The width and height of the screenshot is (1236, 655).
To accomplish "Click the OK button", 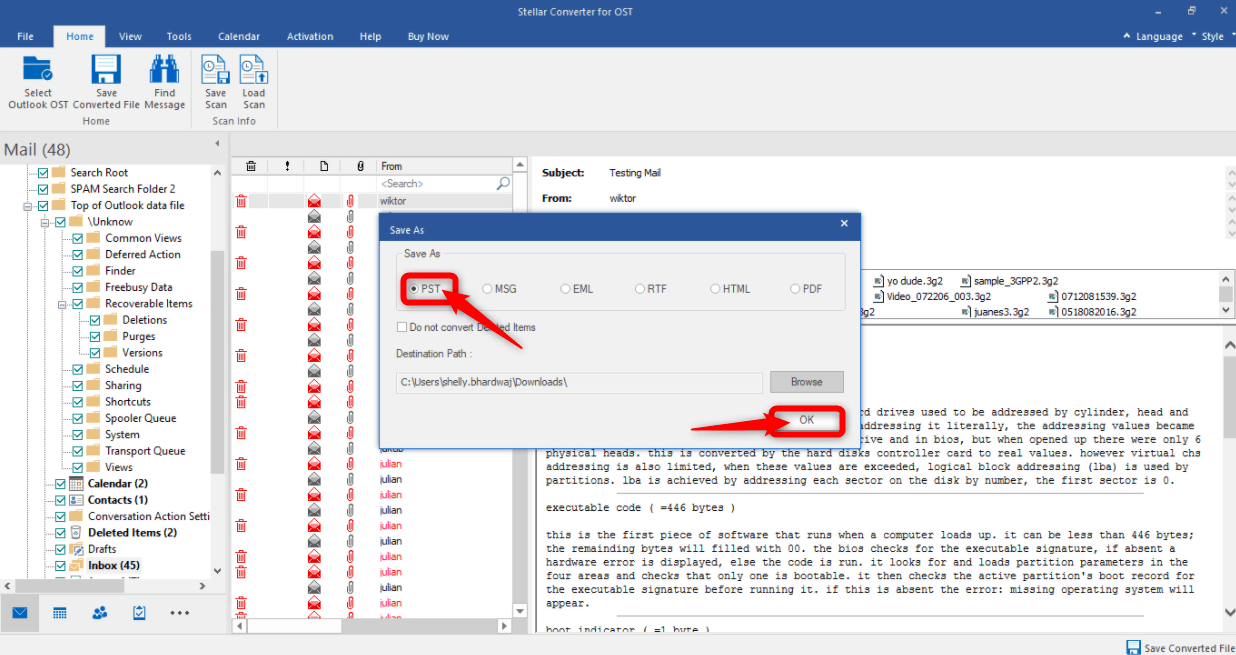I will coord(806,420).
